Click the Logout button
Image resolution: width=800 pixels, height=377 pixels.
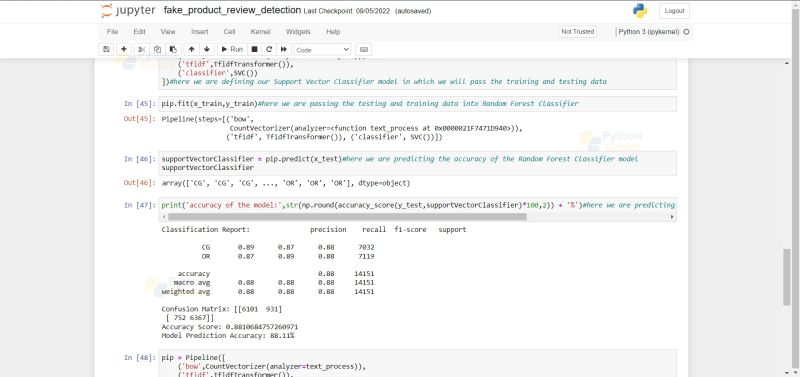pos(674,11)
